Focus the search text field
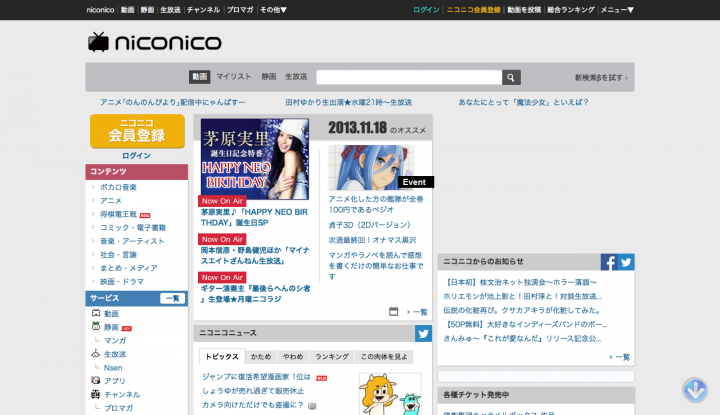Screen dimensions: 720x415 [409, 78]
